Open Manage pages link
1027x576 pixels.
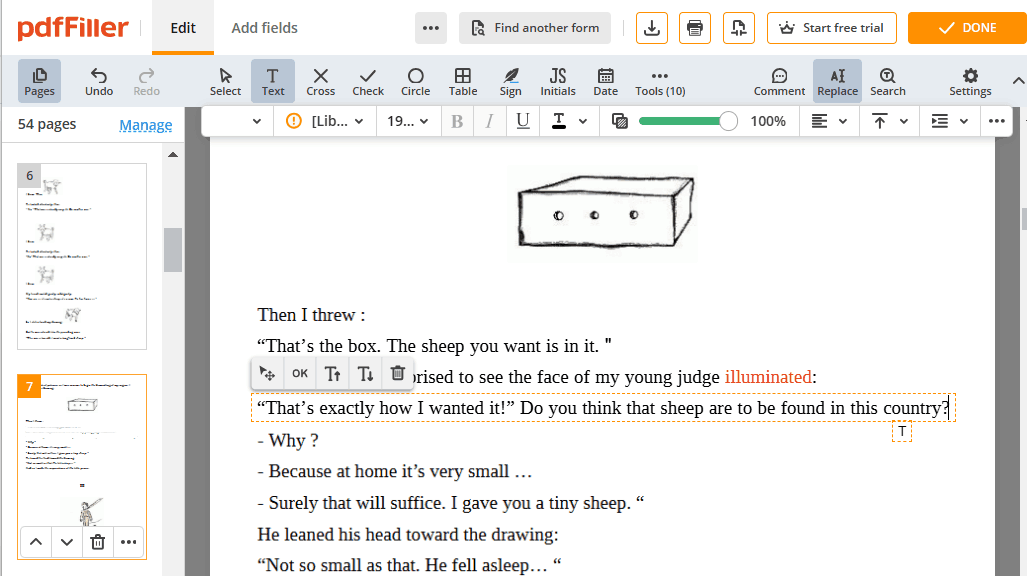145,124
